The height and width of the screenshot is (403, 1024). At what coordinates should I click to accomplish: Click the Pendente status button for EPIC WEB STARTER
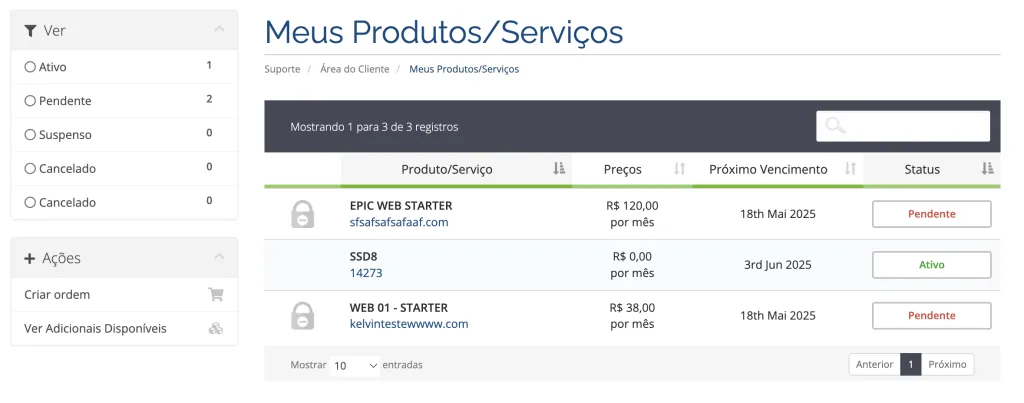click(931, 214)
